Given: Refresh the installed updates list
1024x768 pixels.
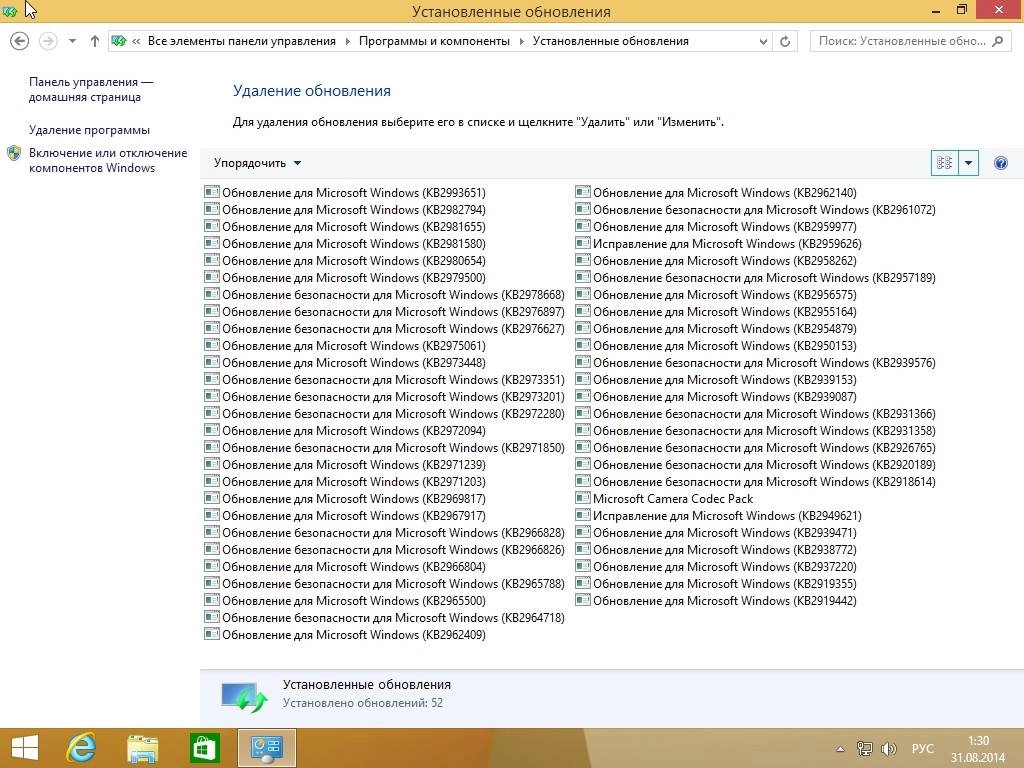Looking at the screenshot, I should pos(785,41).
